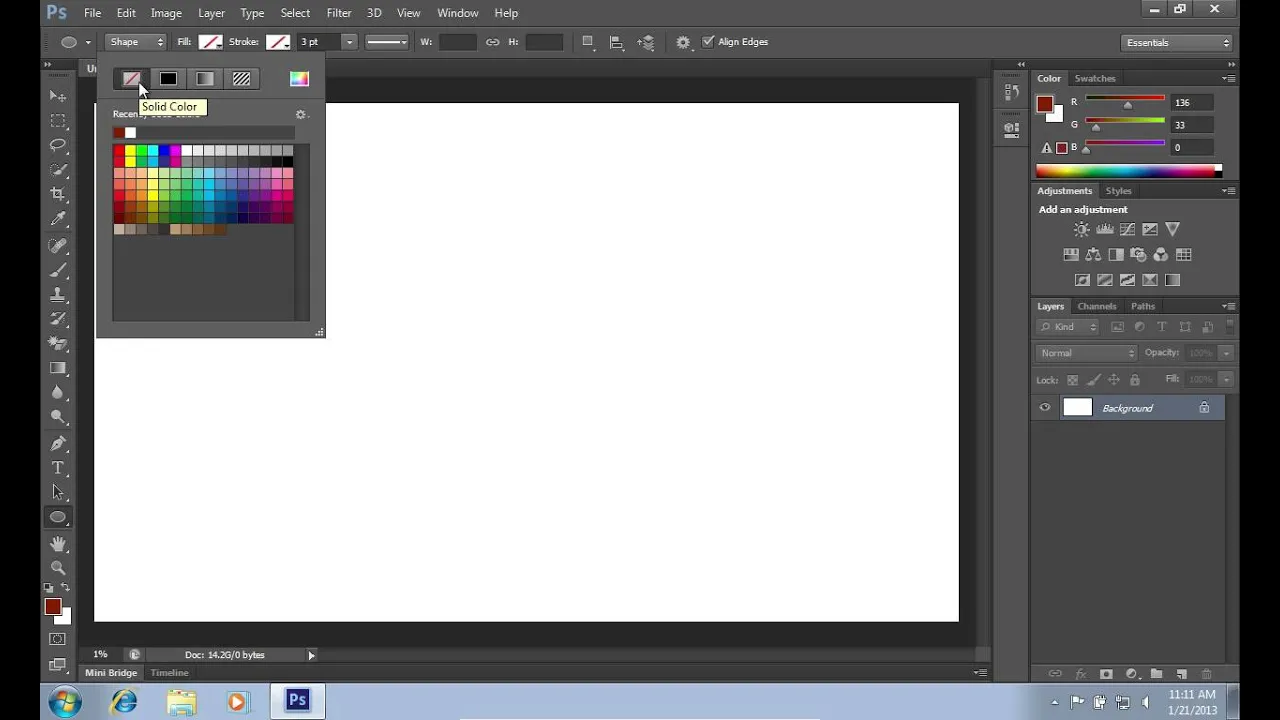Select the Lasso tool
Image resolution: width=1280 pixels, height=720 pixels.
[58, 146]
